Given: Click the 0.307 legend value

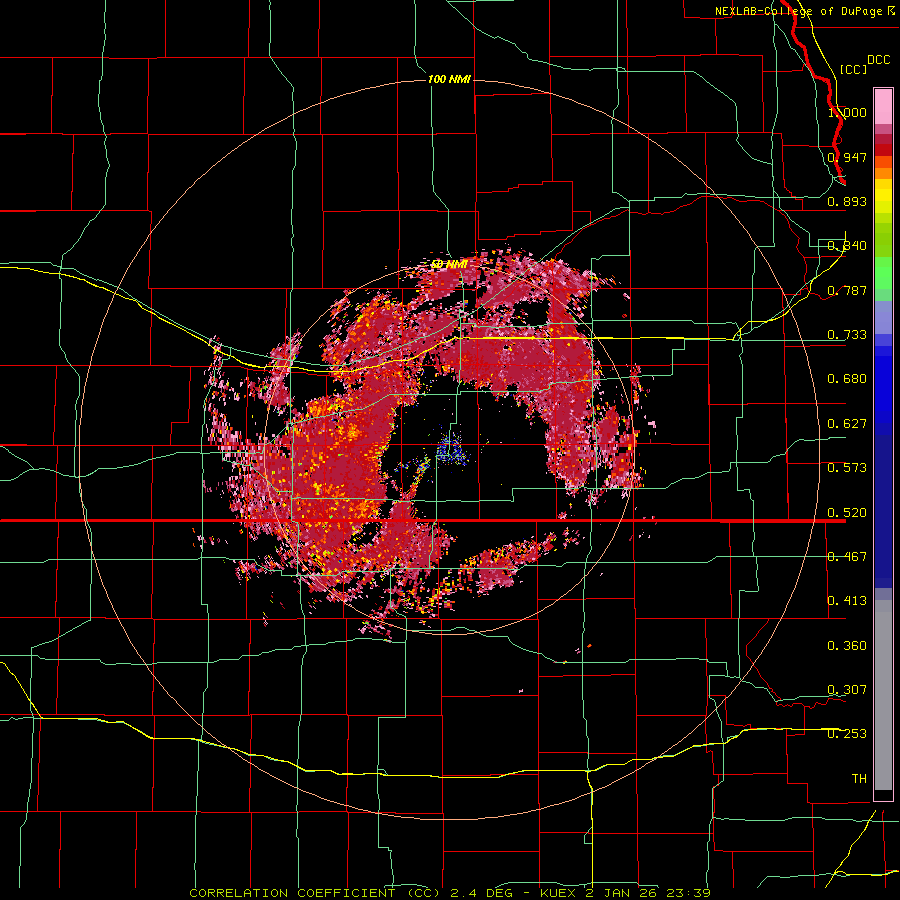Looking at the screenshot, I should pyautogui.click(x=847, y=690).
